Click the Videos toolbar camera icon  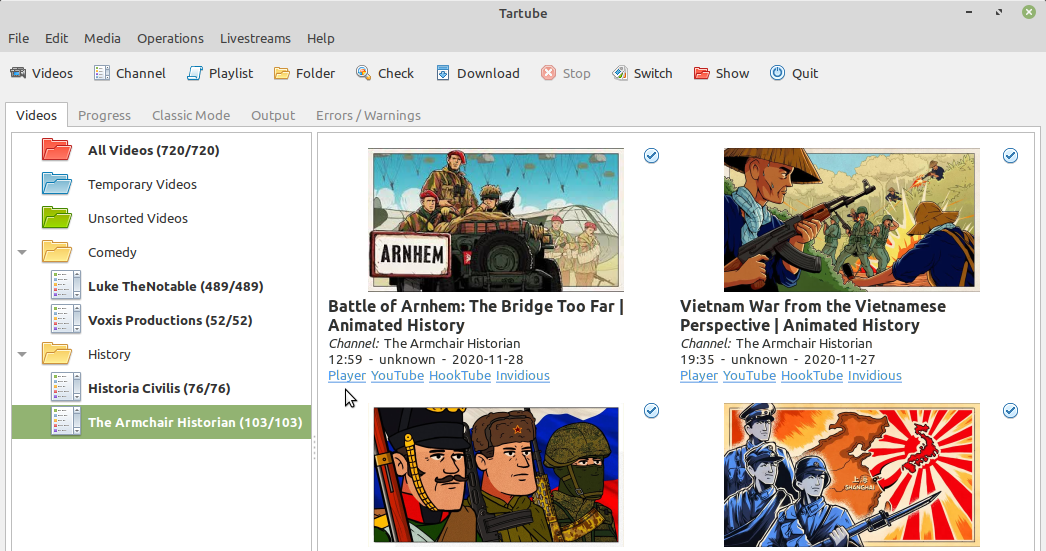(x=18, y=73)
